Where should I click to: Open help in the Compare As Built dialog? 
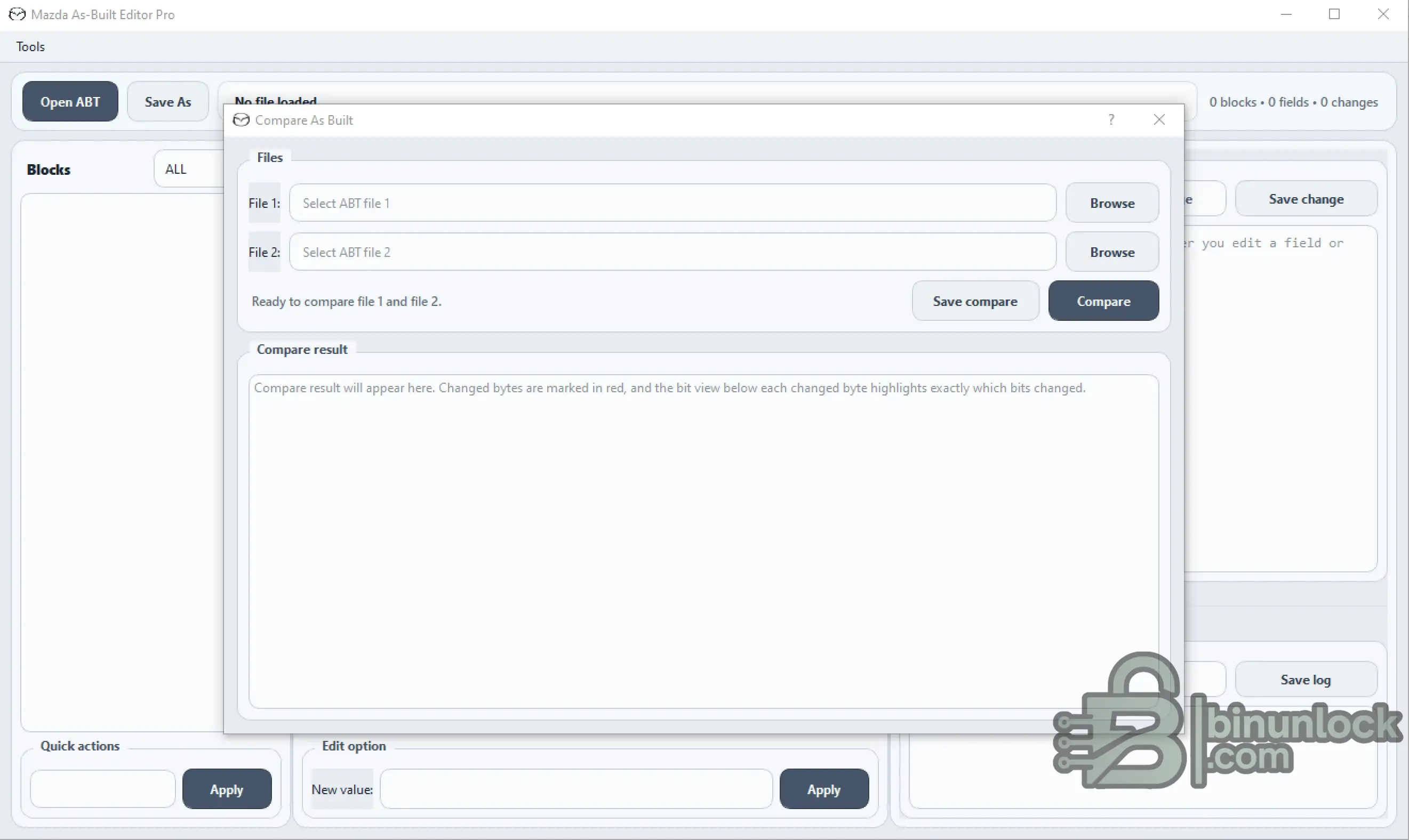1111,119
